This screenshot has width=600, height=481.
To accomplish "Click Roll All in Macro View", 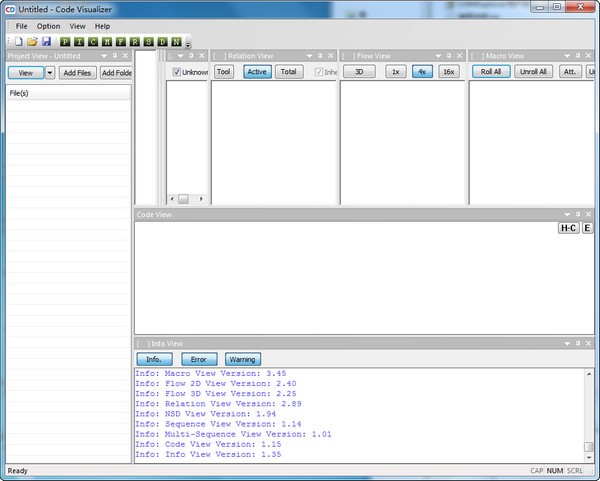I will 491,72.
